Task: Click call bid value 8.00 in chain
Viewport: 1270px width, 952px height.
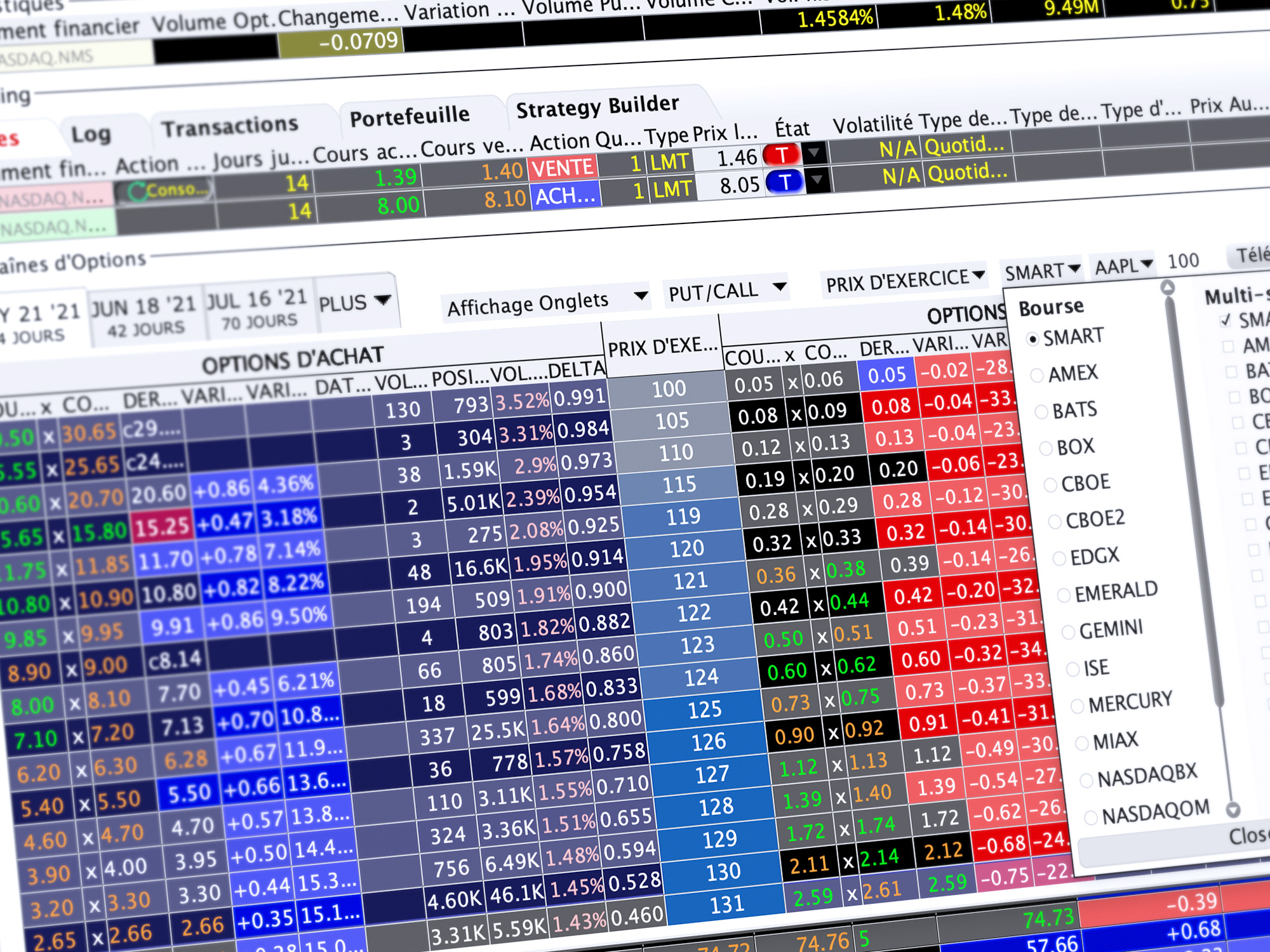Action: pos(32,705)
